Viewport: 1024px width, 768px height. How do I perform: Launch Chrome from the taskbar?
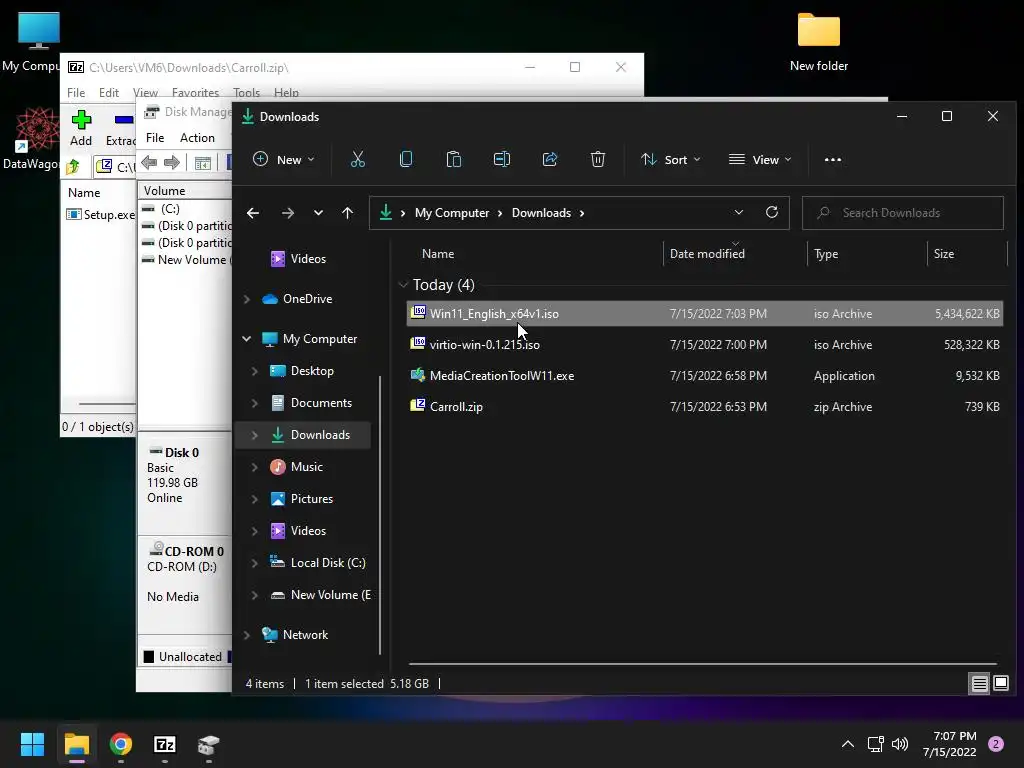[121, 744]
